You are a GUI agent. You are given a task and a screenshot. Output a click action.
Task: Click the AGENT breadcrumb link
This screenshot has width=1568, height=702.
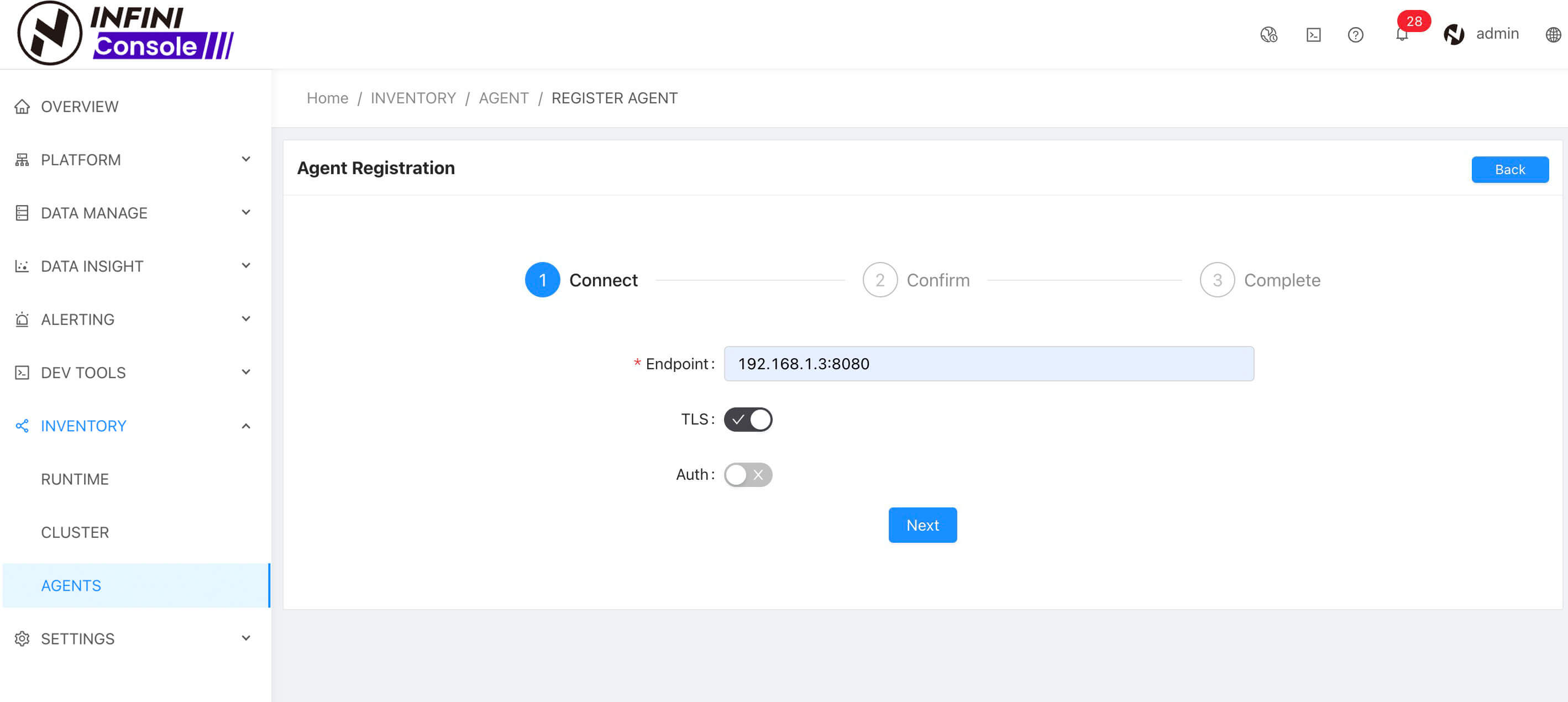coord(504,98)
